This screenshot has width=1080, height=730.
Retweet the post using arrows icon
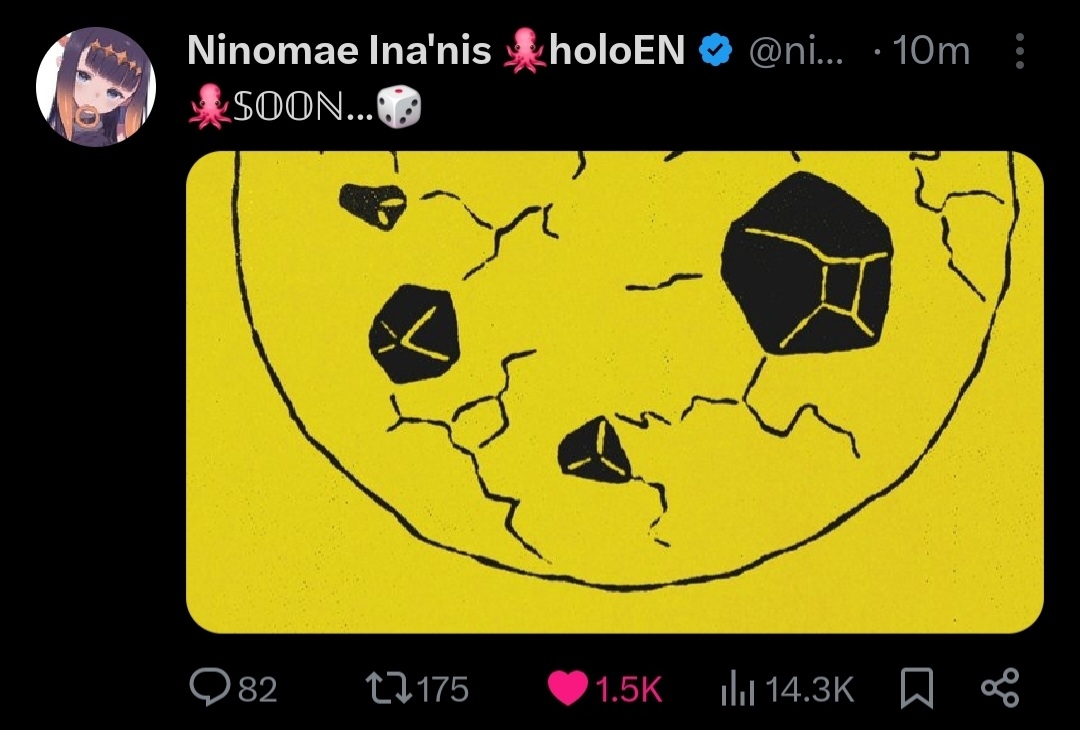[x=388, y=689]
